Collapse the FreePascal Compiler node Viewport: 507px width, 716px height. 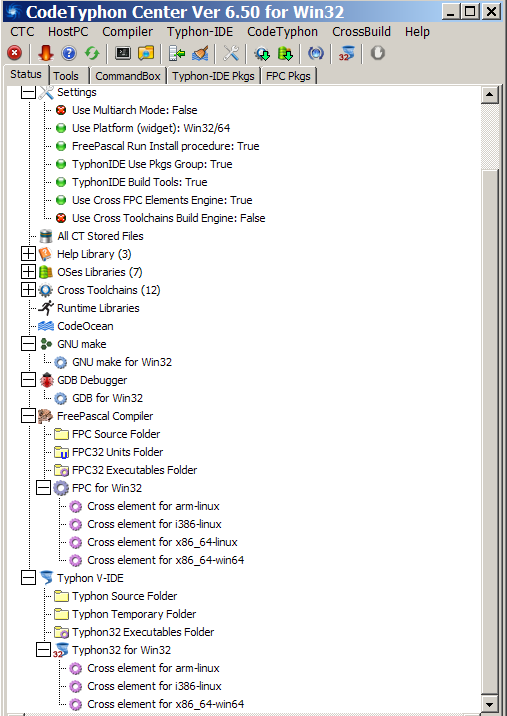(x=28, y=416)
